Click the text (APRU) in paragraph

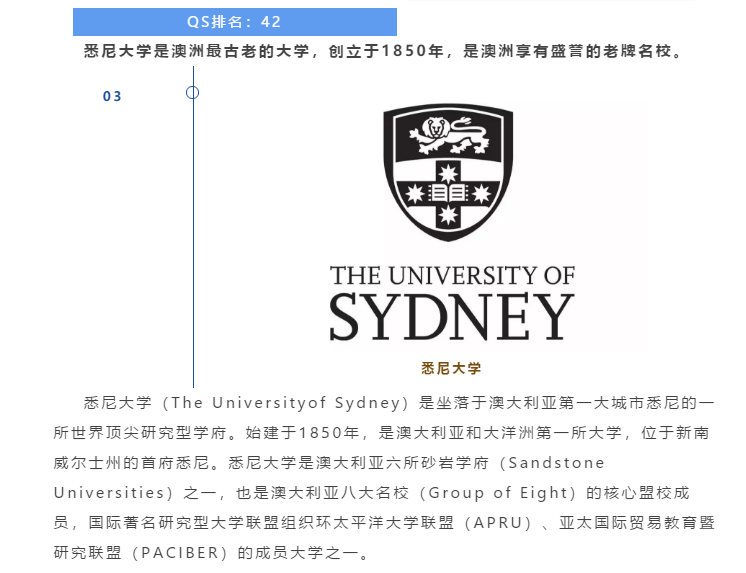498,523
